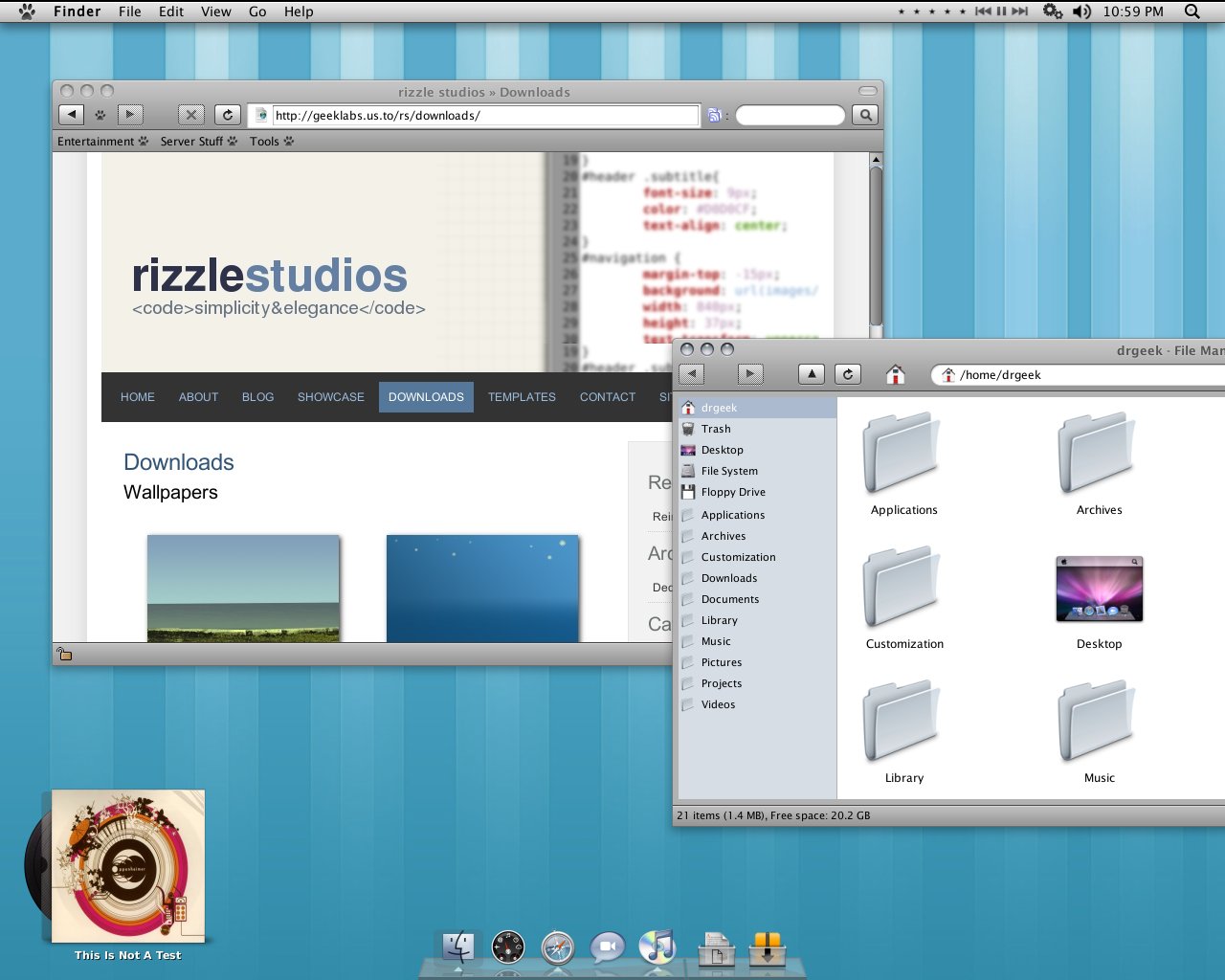This screenshot has width=1225, height=980.
Task: Stop loading the rizzle studios page
Action: [x=191, y=115]
